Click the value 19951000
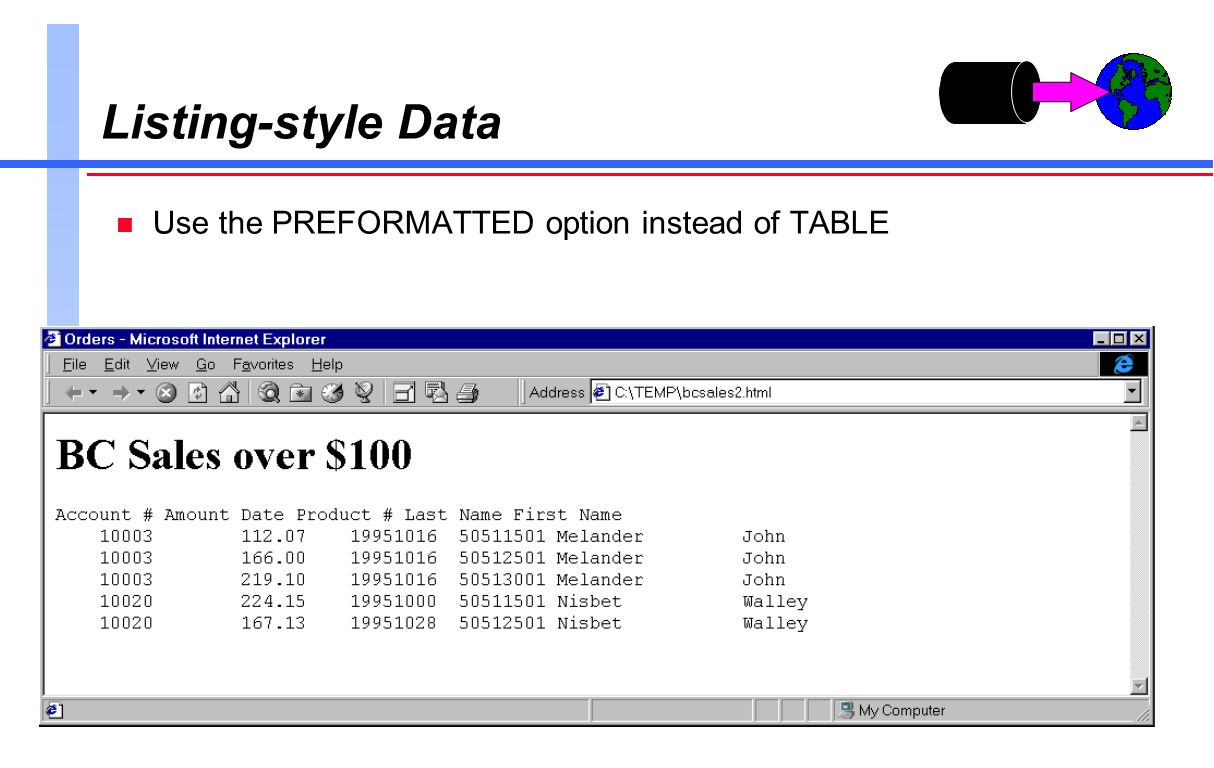The image size is (1214, 768). (x=393, y=602)
